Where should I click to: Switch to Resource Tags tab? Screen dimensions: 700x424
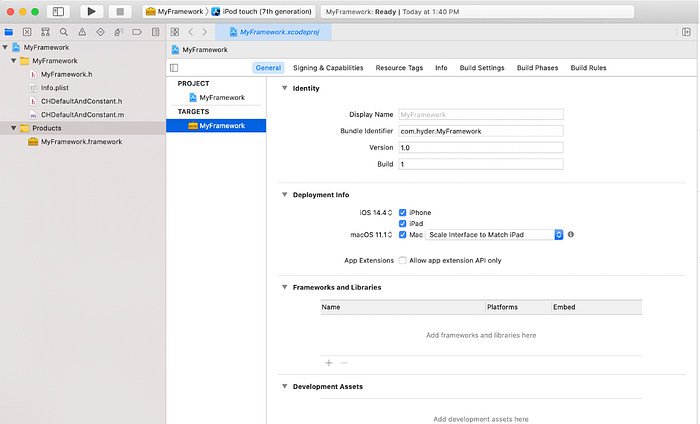point(399,68)
